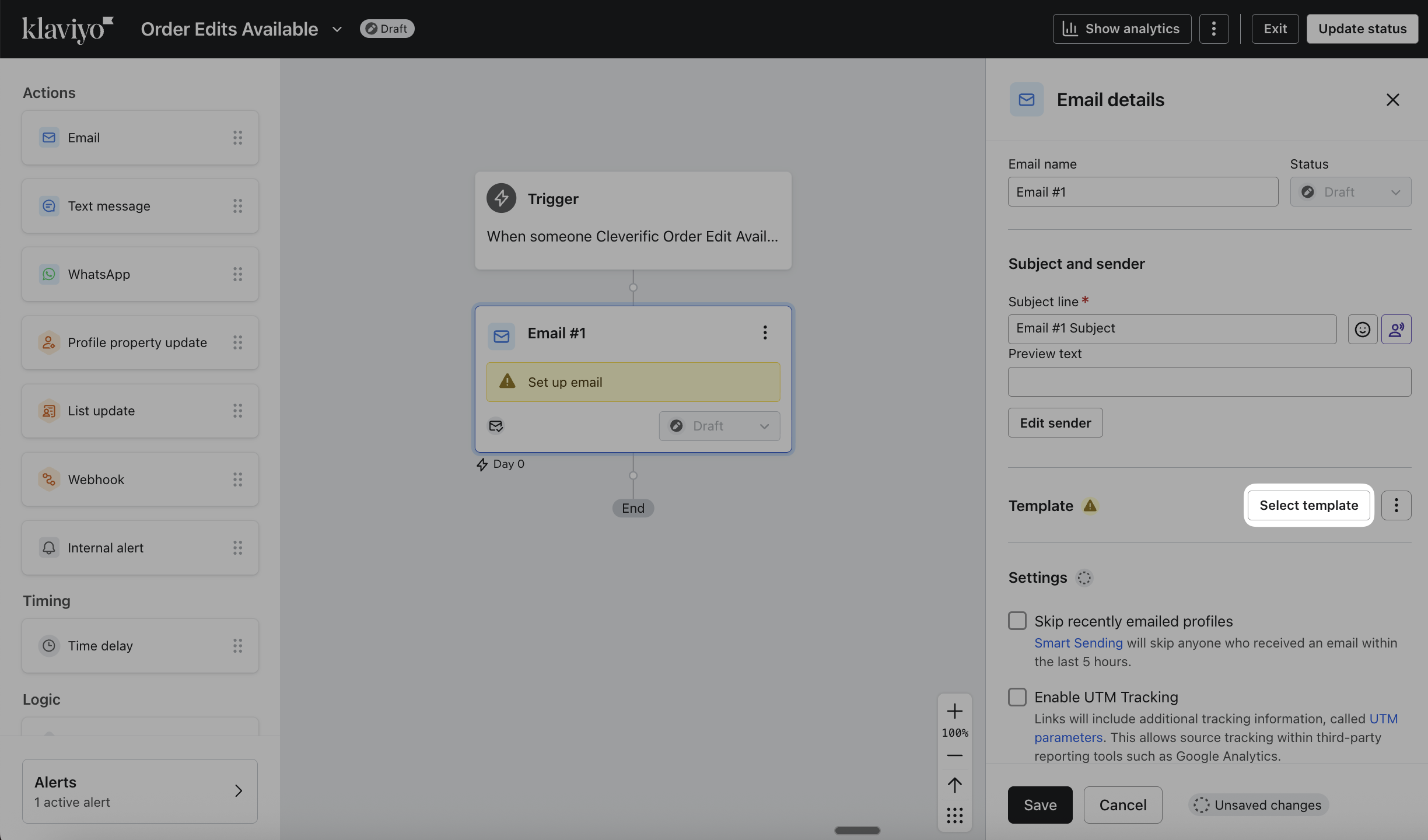
Task: Open the Smart Sending link
Action: point(1078,643)
